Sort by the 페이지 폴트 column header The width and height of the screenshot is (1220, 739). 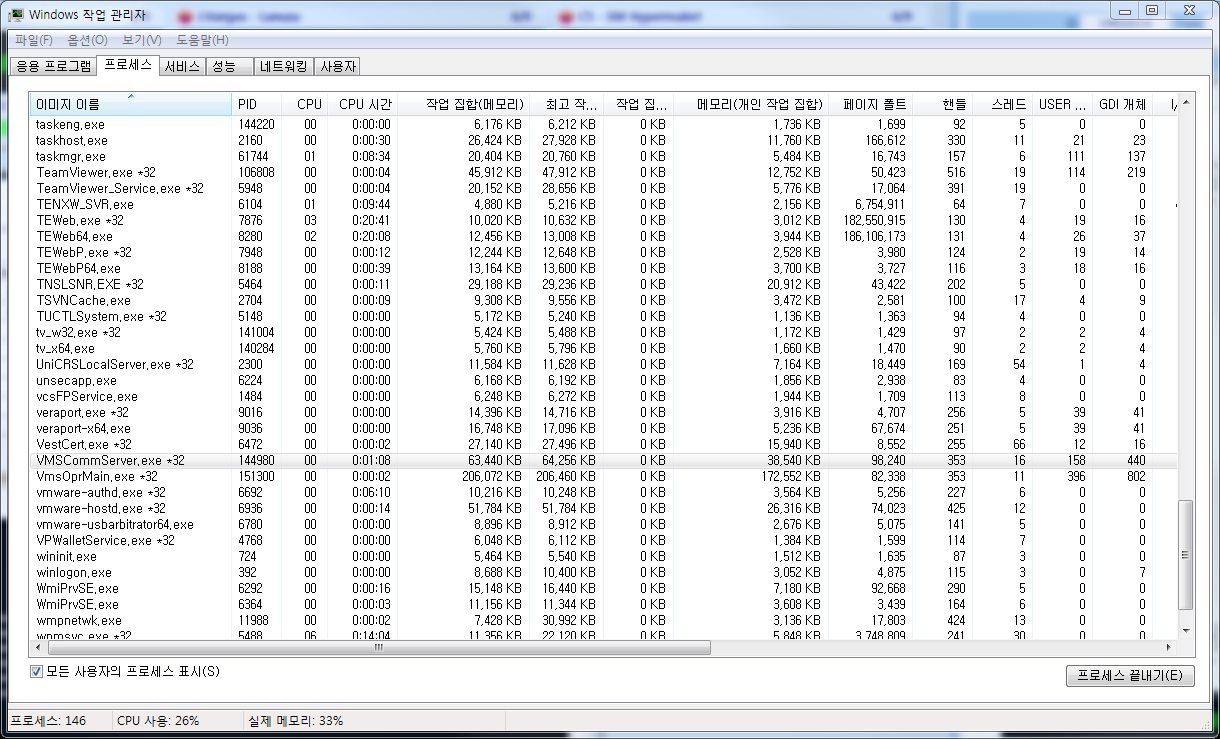pyautogui.click(x=870, y=105)
